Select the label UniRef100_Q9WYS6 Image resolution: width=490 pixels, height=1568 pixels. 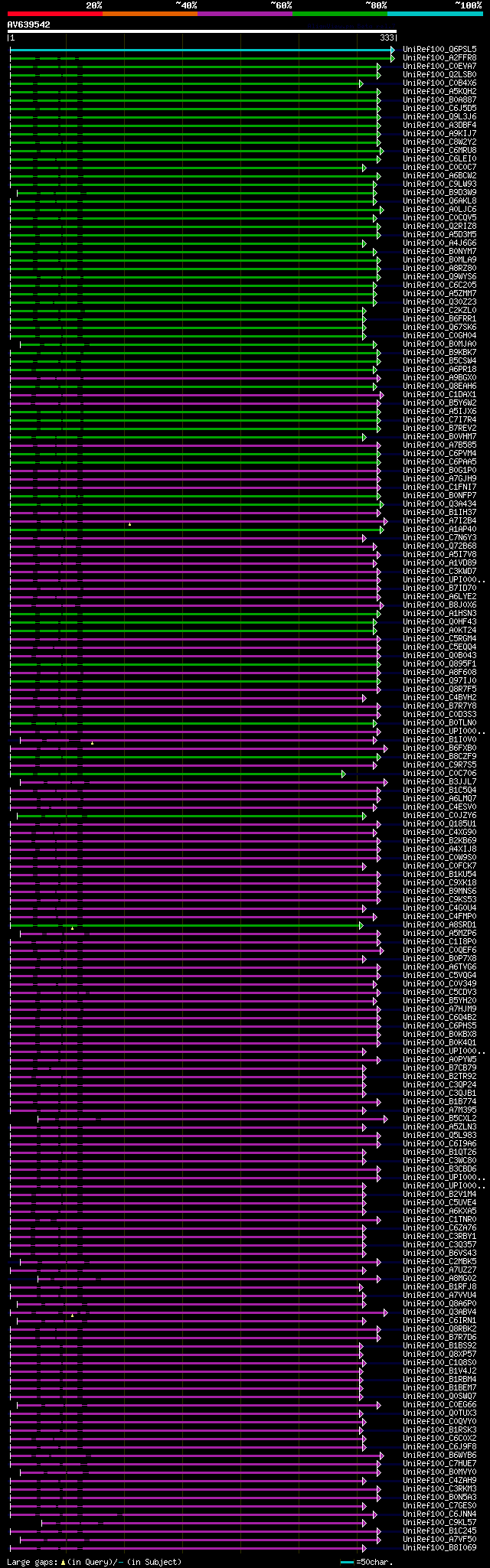click(439, 277)
